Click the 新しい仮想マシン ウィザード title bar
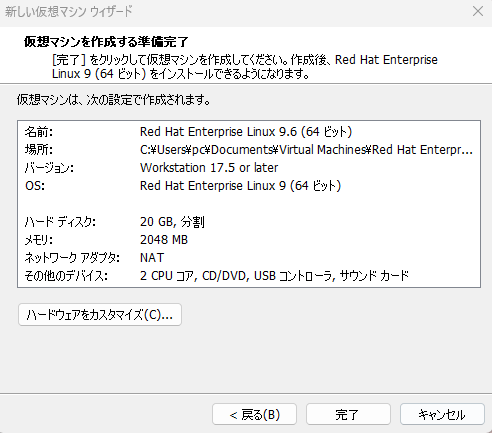The height and width of the screenshot is (433, 492). pyautogui.click(x=69, y=11)
